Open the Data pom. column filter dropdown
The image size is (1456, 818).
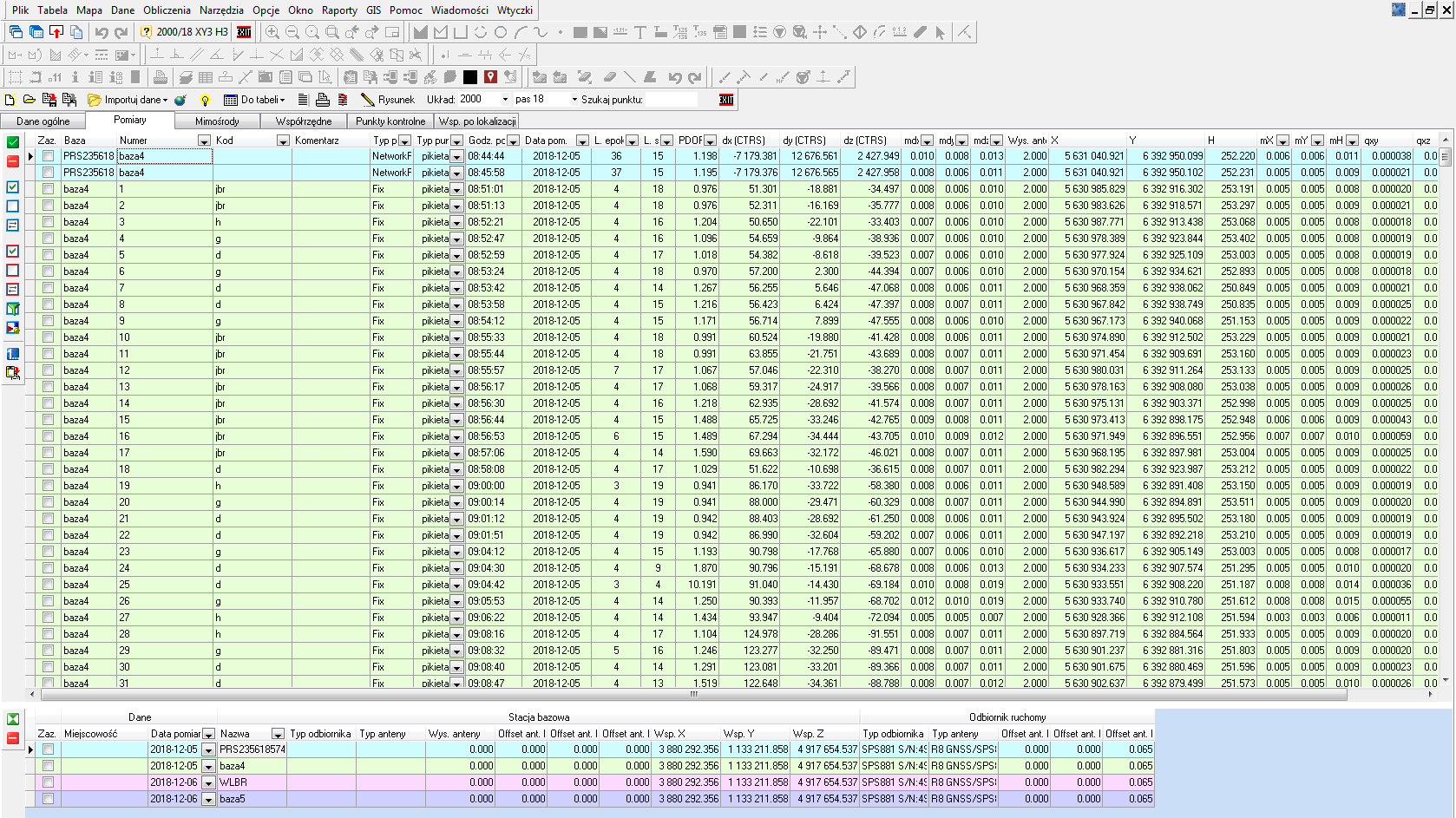583,141
